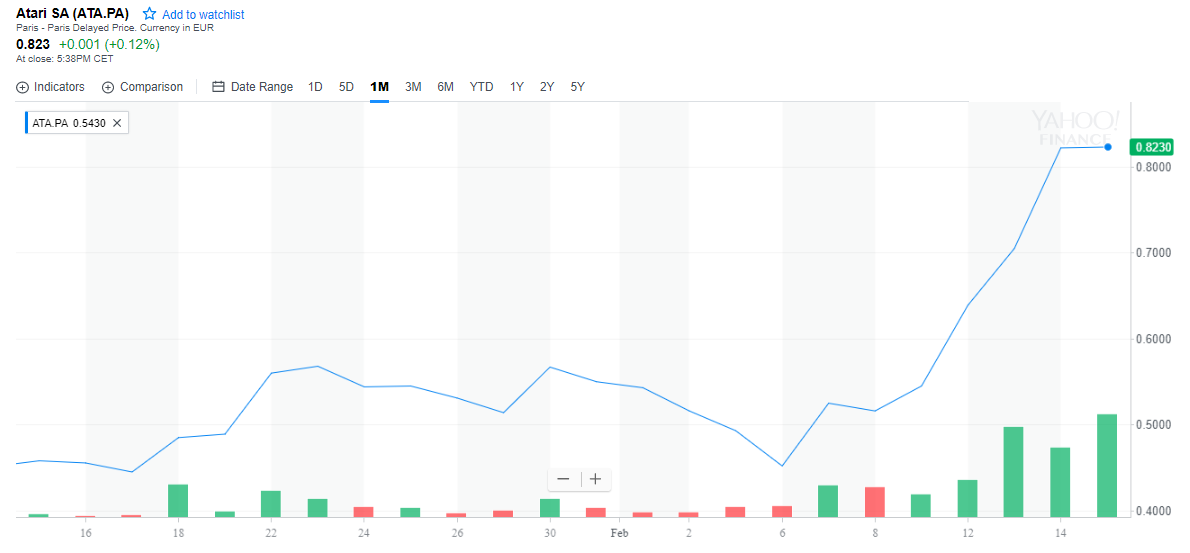This screenshot has width=1190, height=553.
Task: Click the active 1M range tab
Action: click(x=379, y=87)
